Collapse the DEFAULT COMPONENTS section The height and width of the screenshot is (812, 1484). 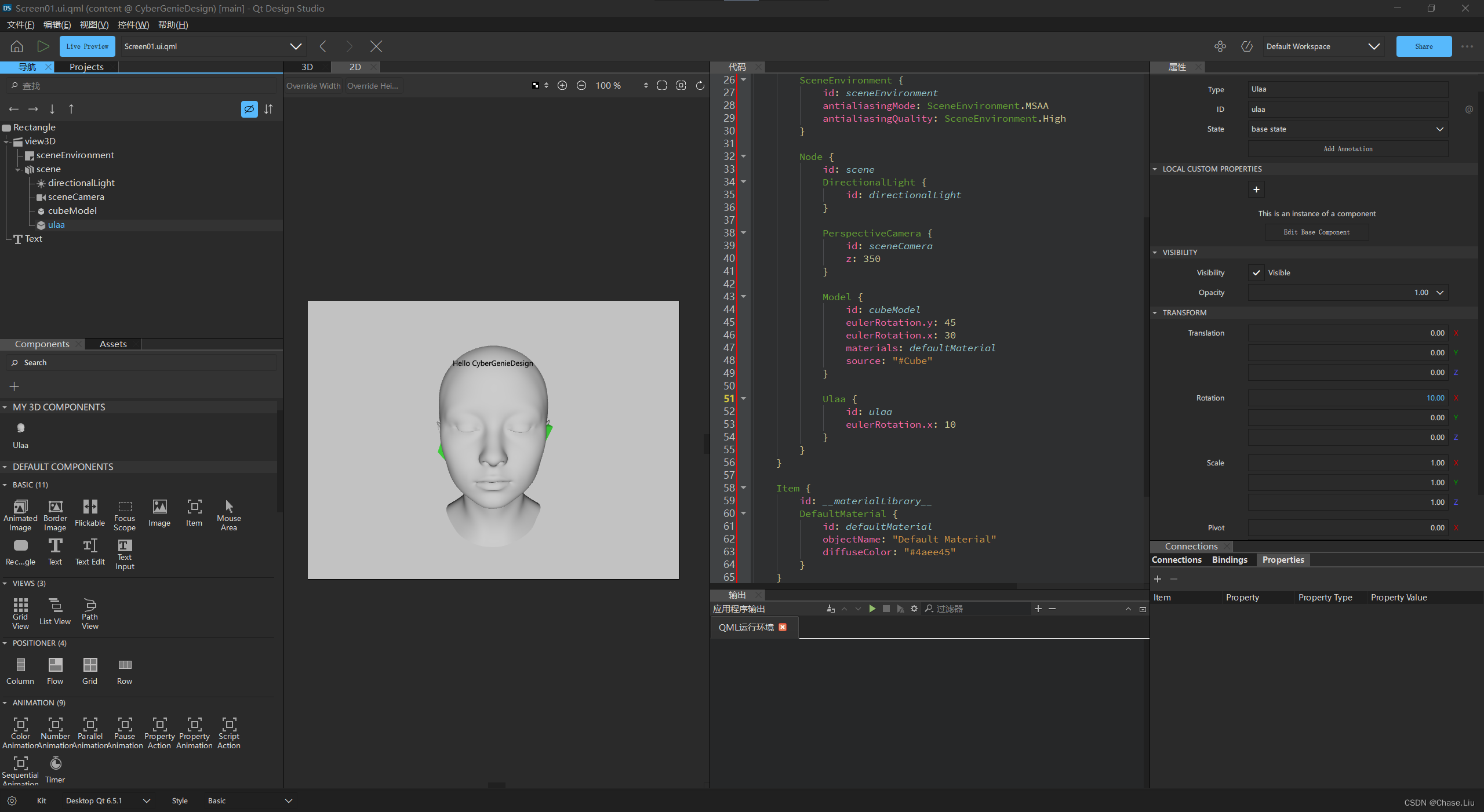(6, 467)
